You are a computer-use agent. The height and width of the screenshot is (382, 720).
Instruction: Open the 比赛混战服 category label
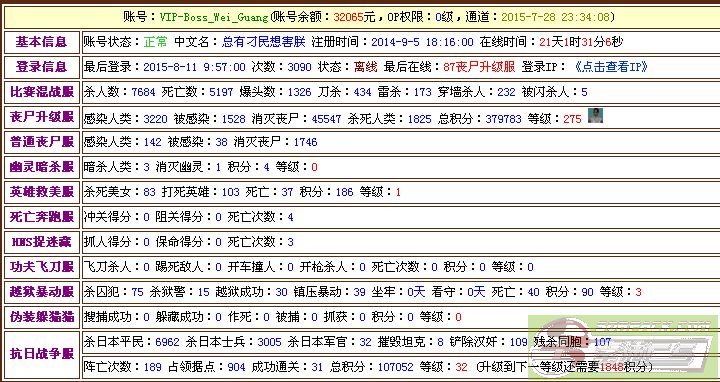pos(42,92)
